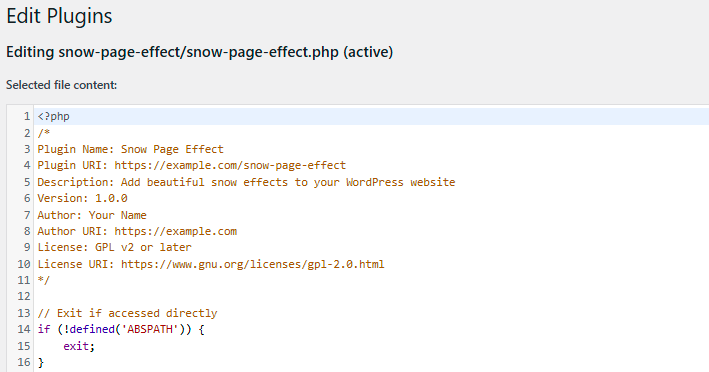Click the '<?php' opening tag on line 1
The image size is (709, 372).
pyautogui.click(x=53, y=117)
